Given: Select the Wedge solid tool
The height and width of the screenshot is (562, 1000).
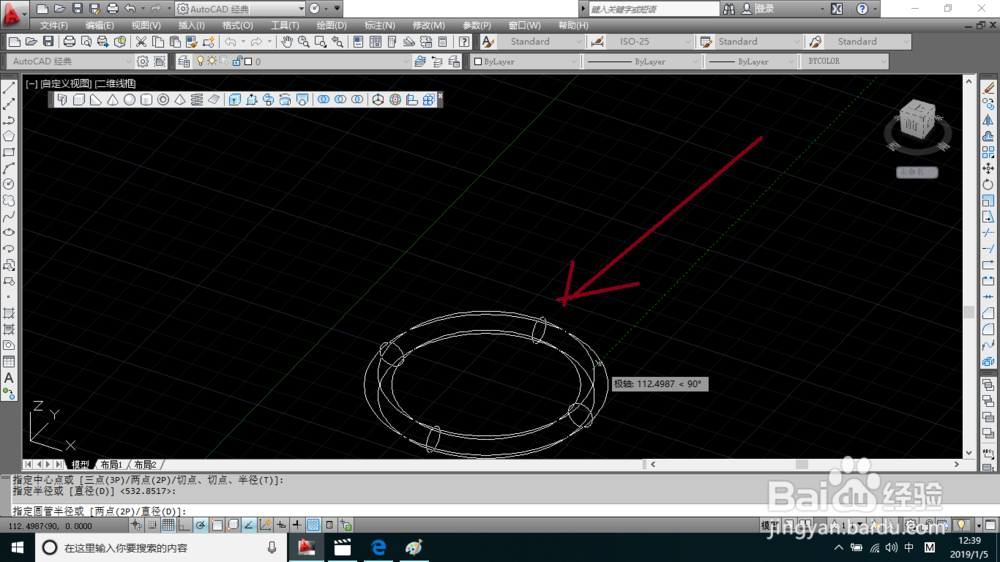Looking at the screenshot, I should [x=96, y=100].
